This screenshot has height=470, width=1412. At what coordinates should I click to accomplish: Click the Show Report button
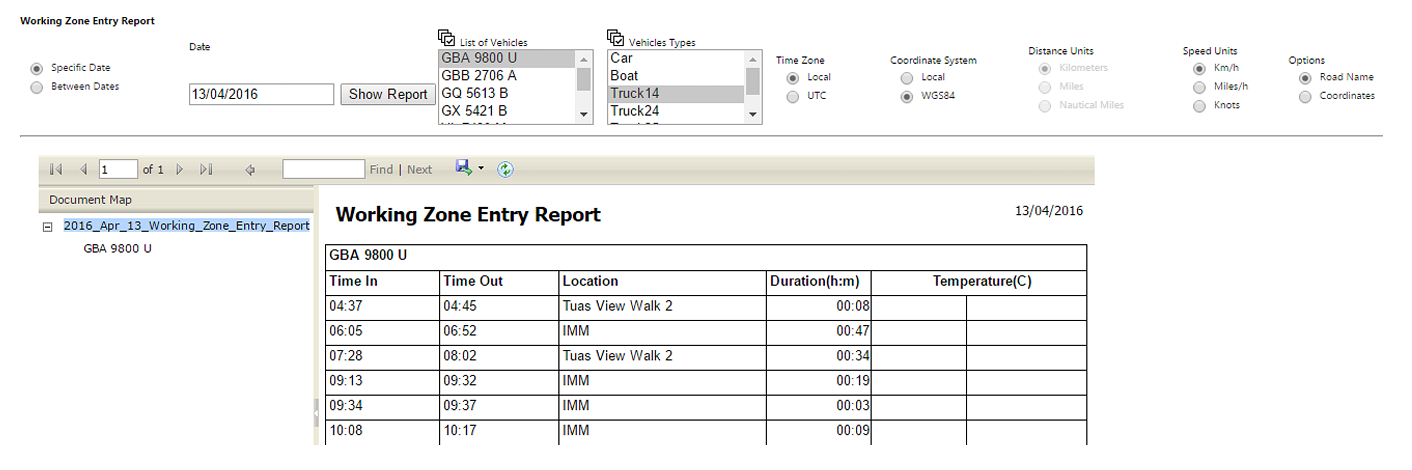click(388, 95)
